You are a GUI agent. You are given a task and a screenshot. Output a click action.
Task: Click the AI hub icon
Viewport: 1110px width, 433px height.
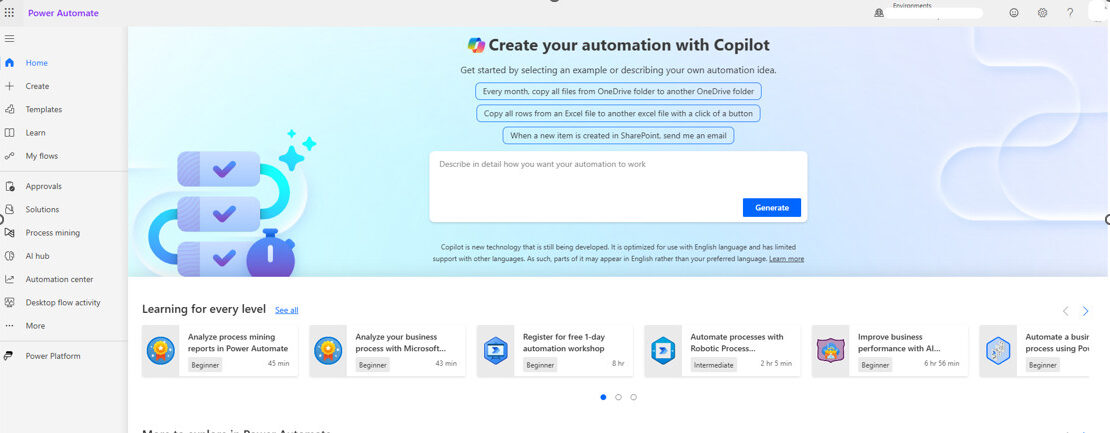9,255
